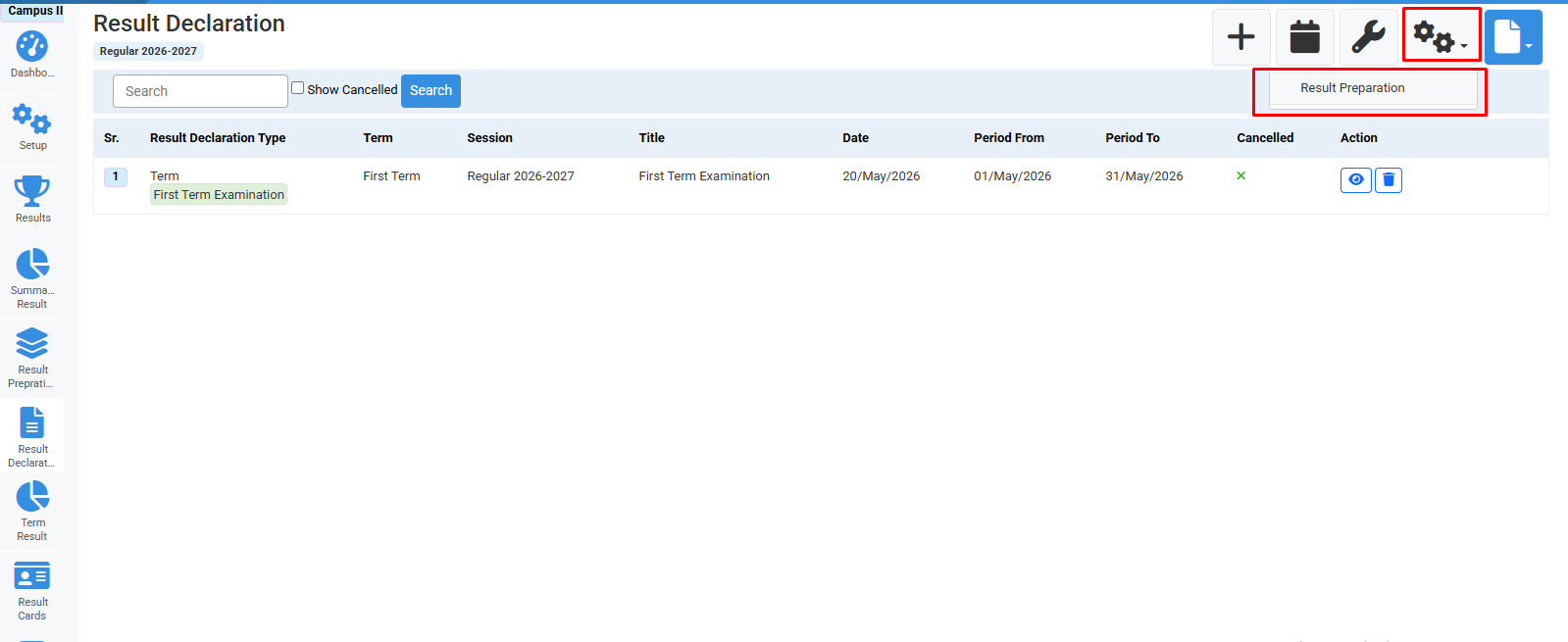Screen dimensions: 1568x642
Task: Click the Regular 2026-2027 session badge
Action: click(x=148, y=51)
